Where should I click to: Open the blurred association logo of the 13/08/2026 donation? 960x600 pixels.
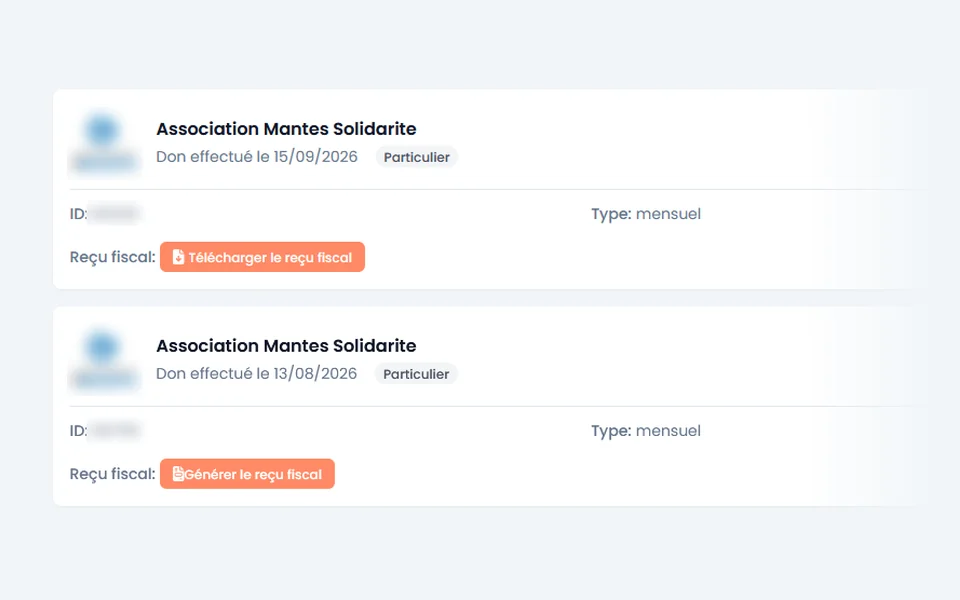tap(103, 359)
